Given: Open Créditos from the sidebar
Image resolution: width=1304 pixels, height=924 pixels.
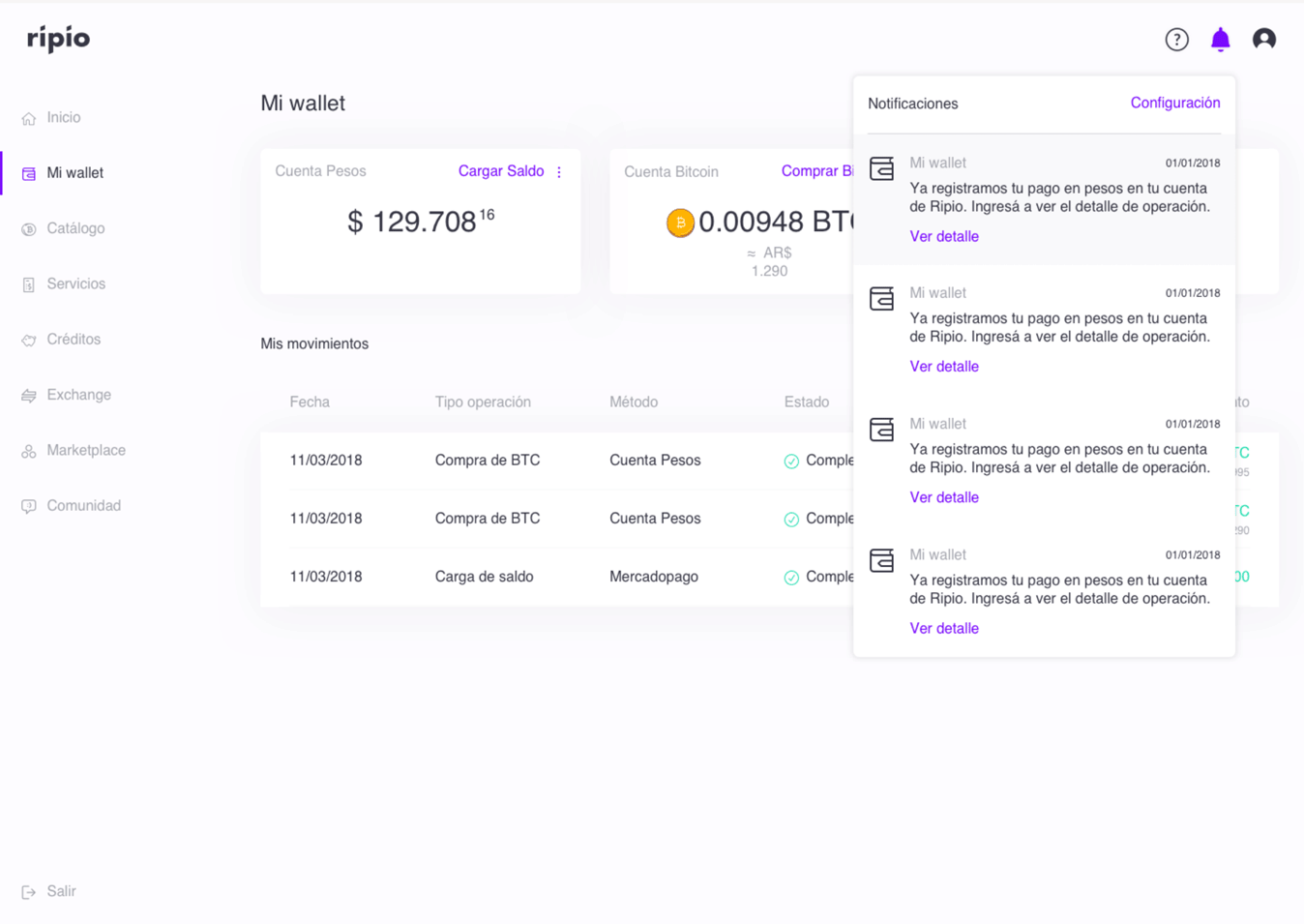Looking at the screenshot, I should (x=74, y=339).
